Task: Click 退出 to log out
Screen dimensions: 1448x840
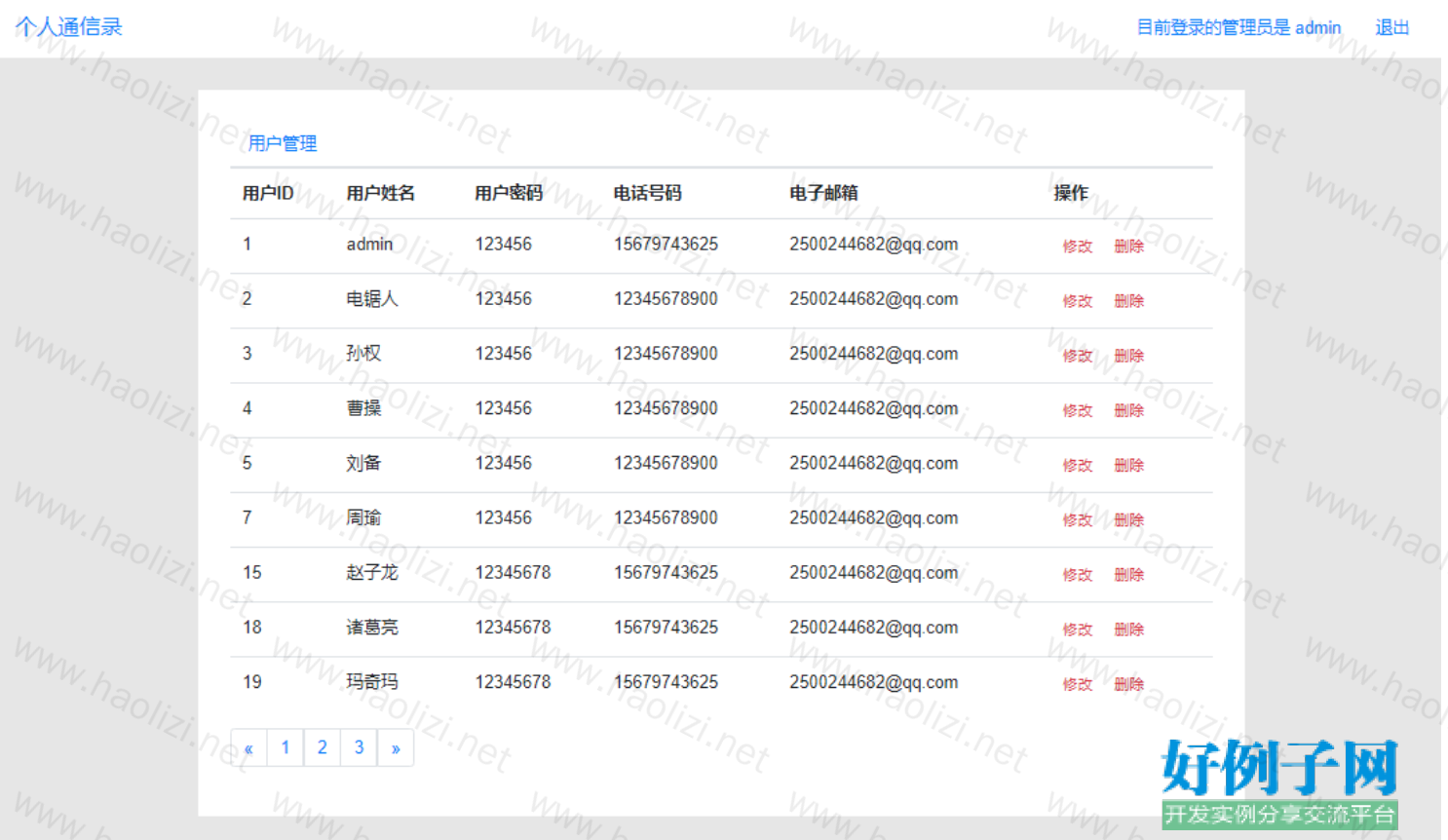Action: point(1391,27)
